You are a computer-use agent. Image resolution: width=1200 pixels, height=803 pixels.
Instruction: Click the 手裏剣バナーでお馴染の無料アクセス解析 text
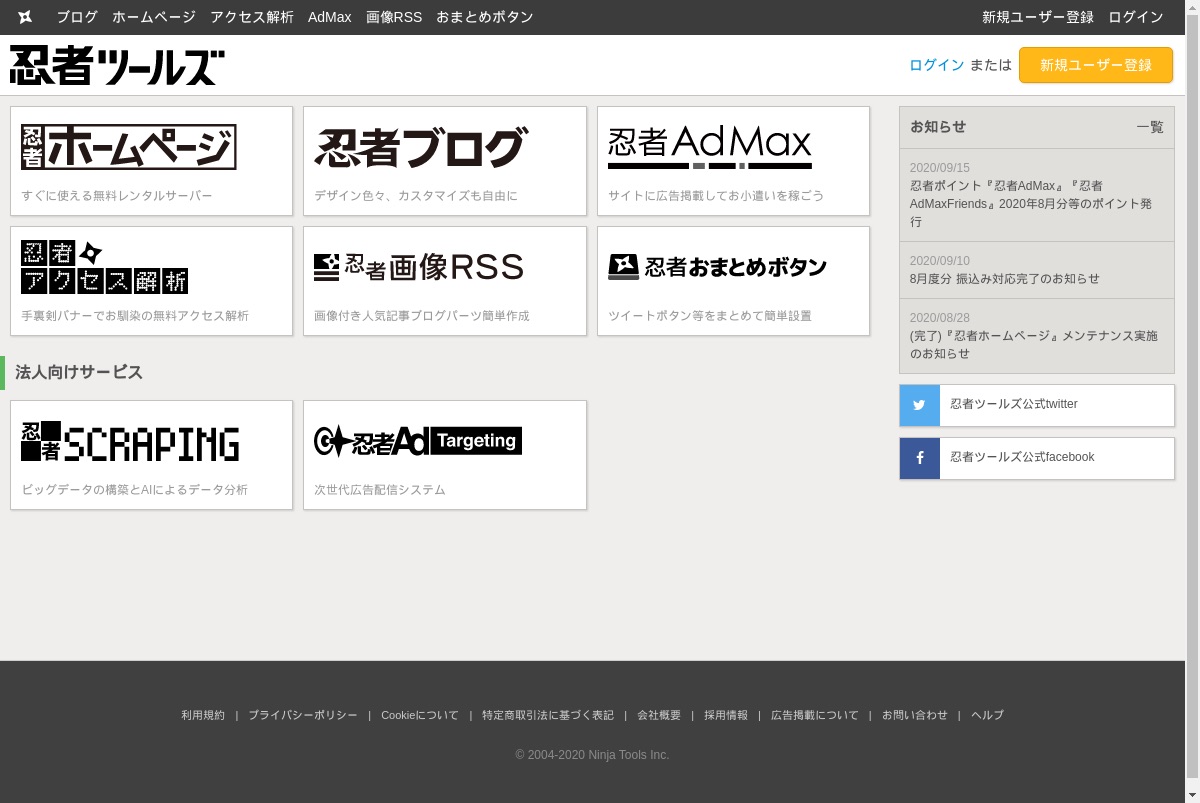[135, 316]
